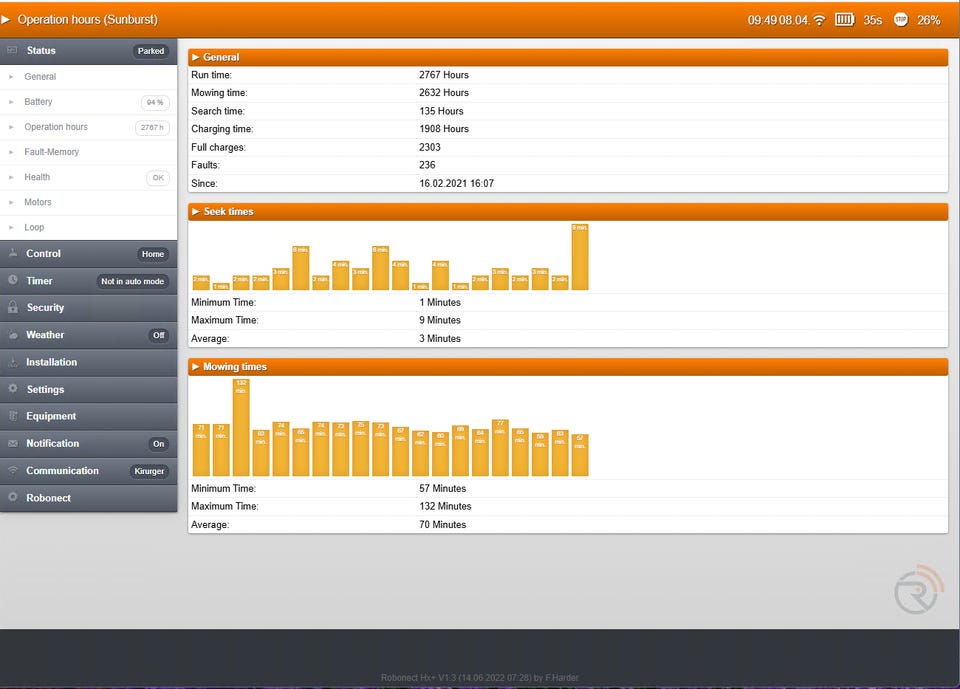Collapse the Mowing times panel
960x689 pixels.
coord(567,367)
